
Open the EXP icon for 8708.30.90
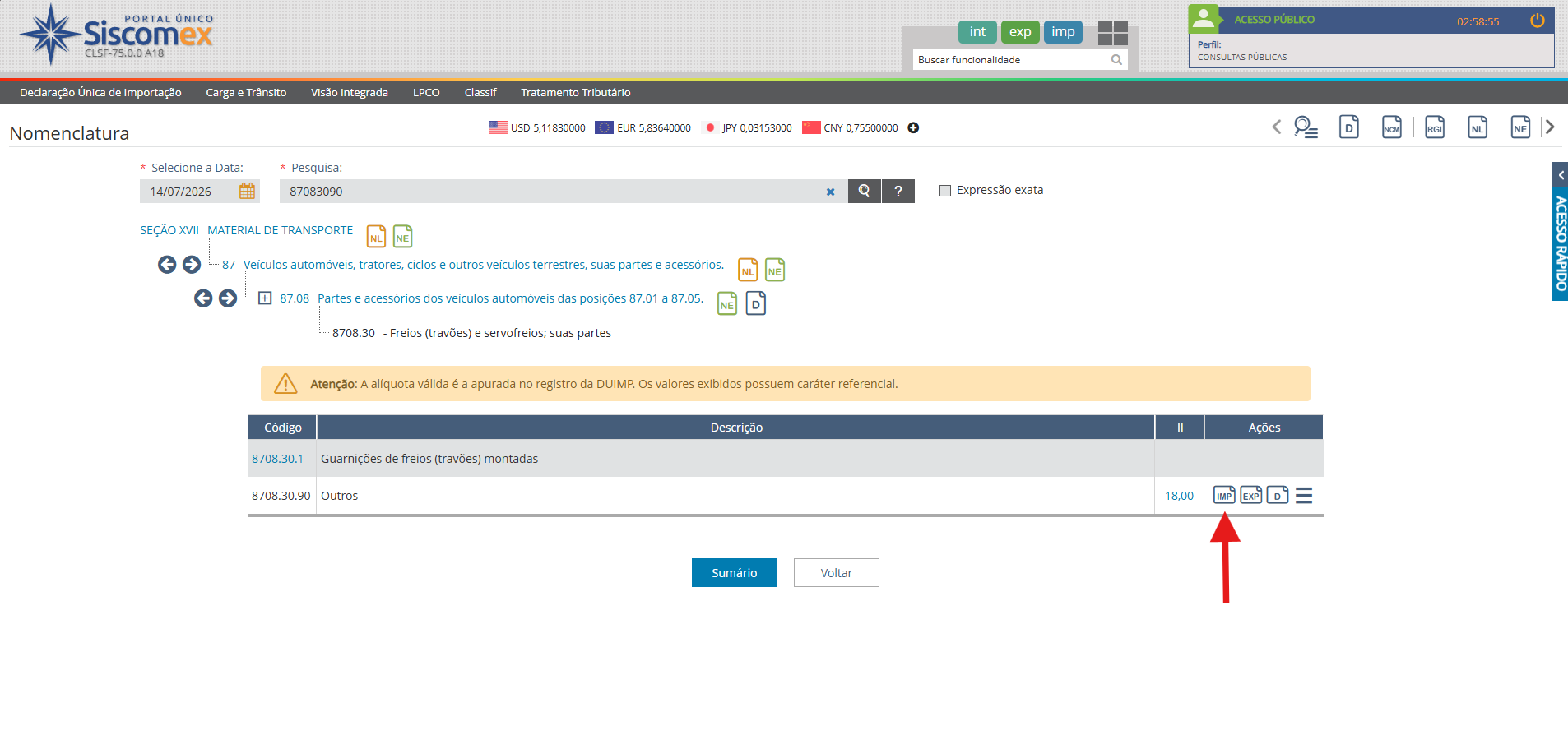click(x=1250, y=495)
